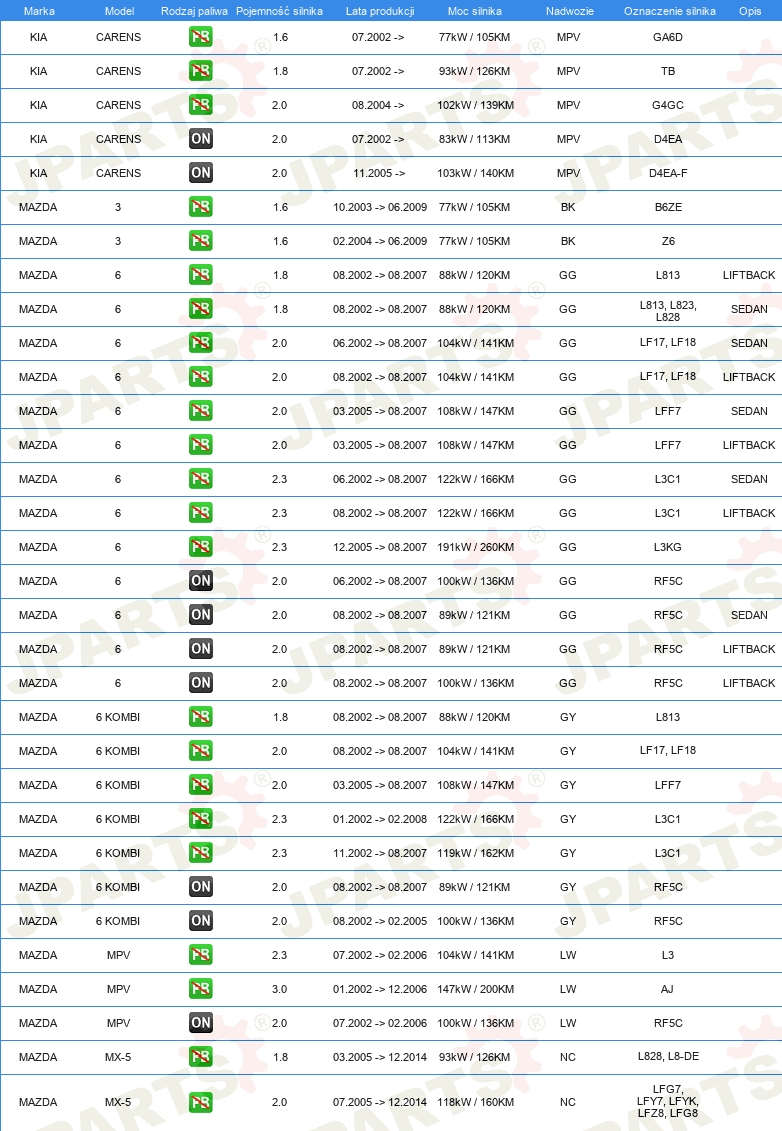782x1131 pixels.
Task: Click the Opis column header
Action: coord(750,11)
